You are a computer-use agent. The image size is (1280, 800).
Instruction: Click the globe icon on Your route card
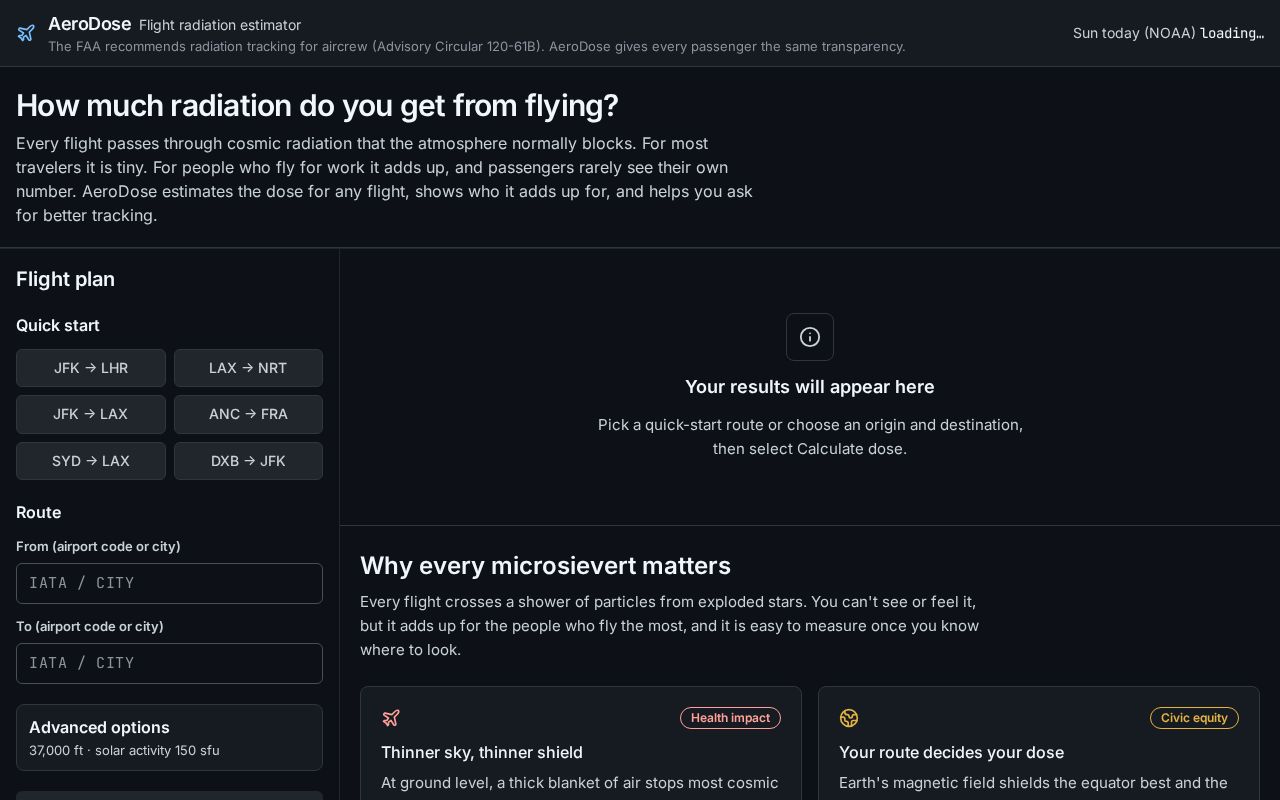(x=849, y=718)
